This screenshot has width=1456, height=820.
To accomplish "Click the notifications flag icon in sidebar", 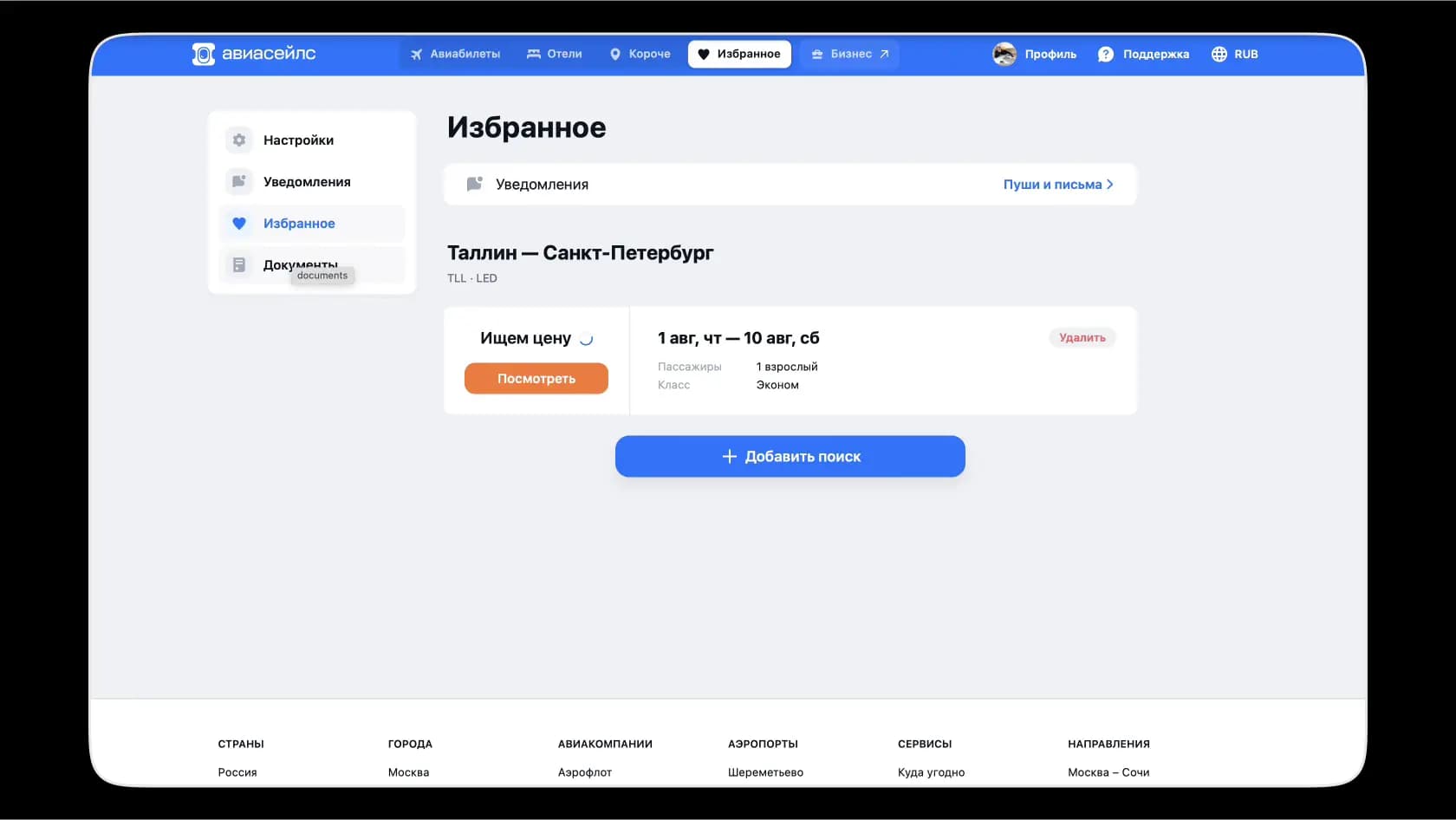I will click(x=239, y=181).
